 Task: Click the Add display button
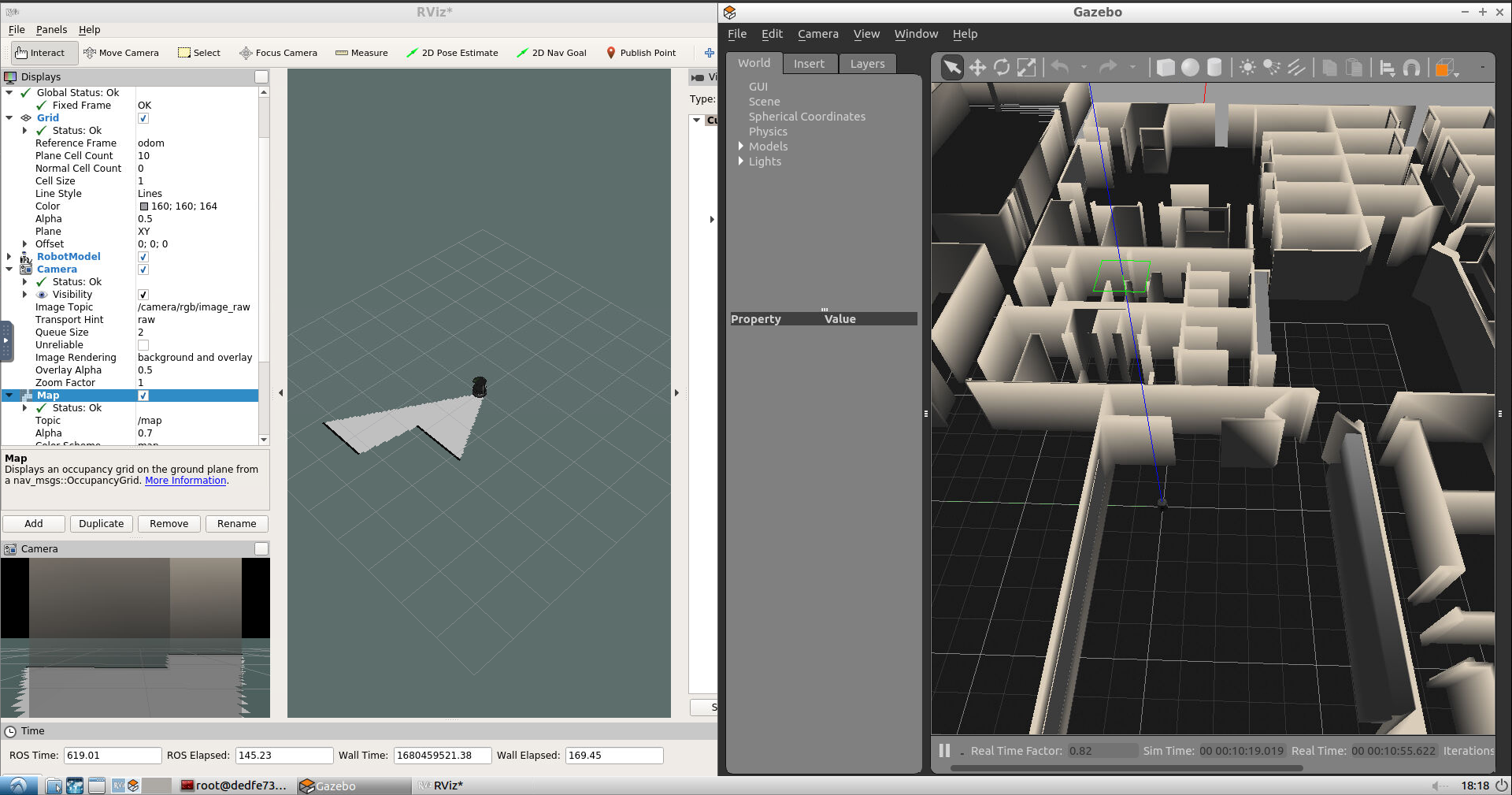click(x=34, y=524)
